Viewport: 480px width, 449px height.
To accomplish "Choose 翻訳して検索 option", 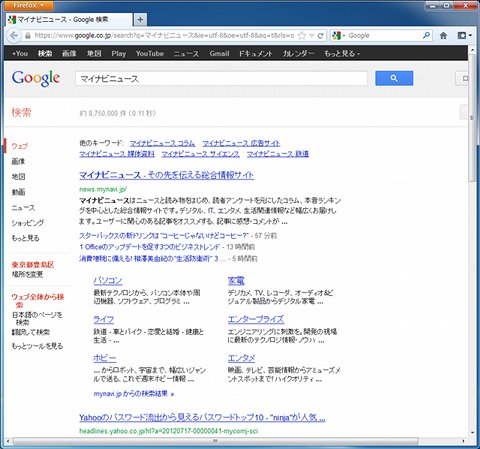I will pos(31,332).
